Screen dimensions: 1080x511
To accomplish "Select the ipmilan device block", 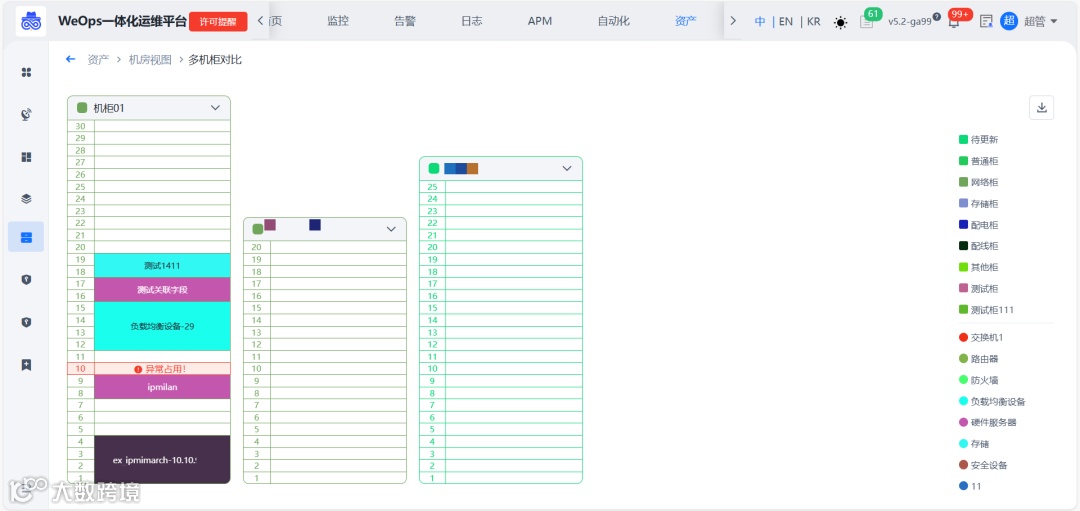I will pos(162,387).
